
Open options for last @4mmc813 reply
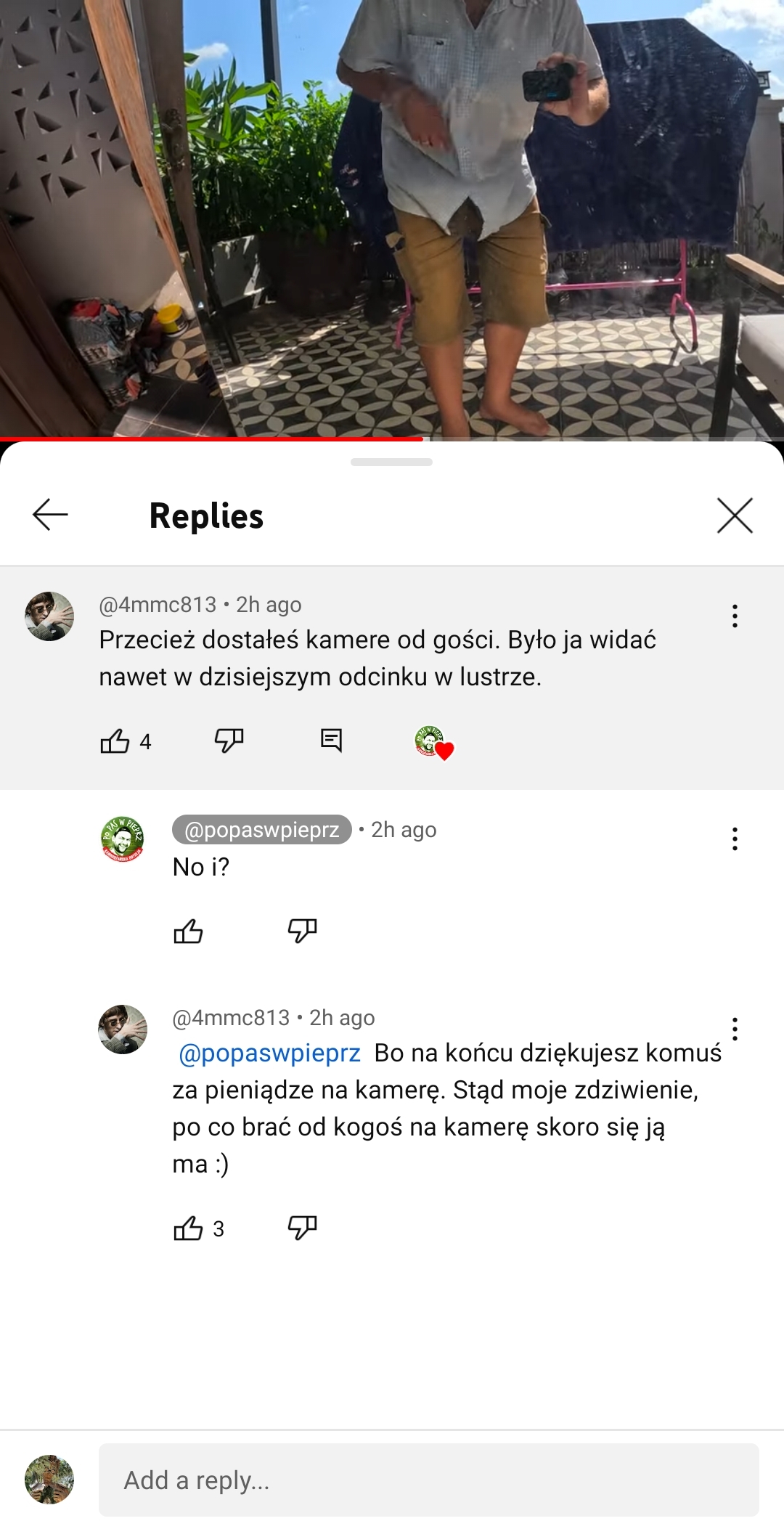pyautogui.click(x=735, y=1029)
